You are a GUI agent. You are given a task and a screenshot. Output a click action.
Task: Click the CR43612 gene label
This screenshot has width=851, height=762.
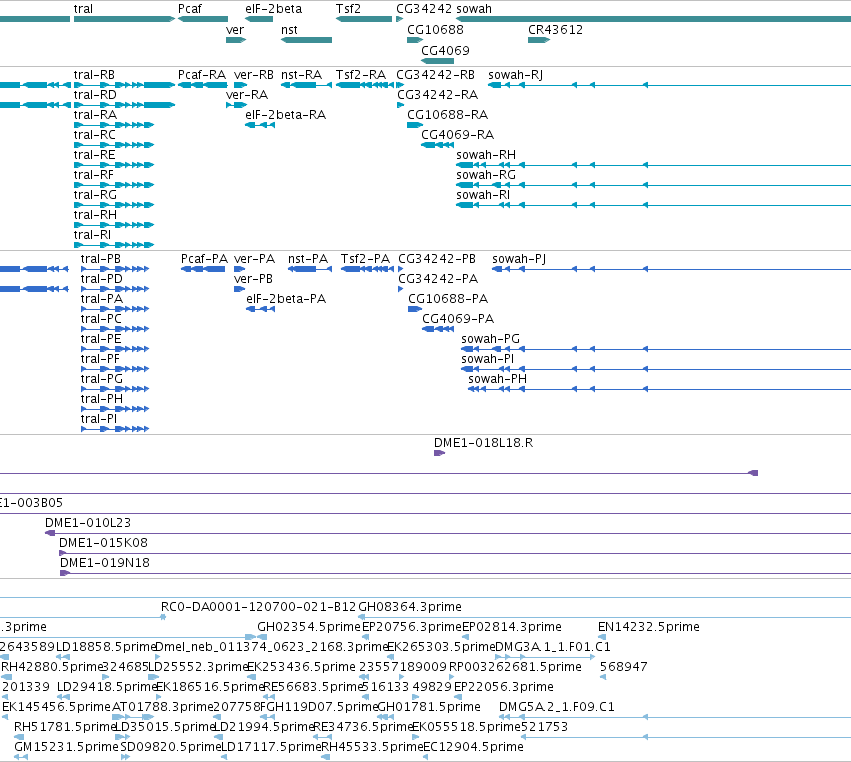click(555, 30)
